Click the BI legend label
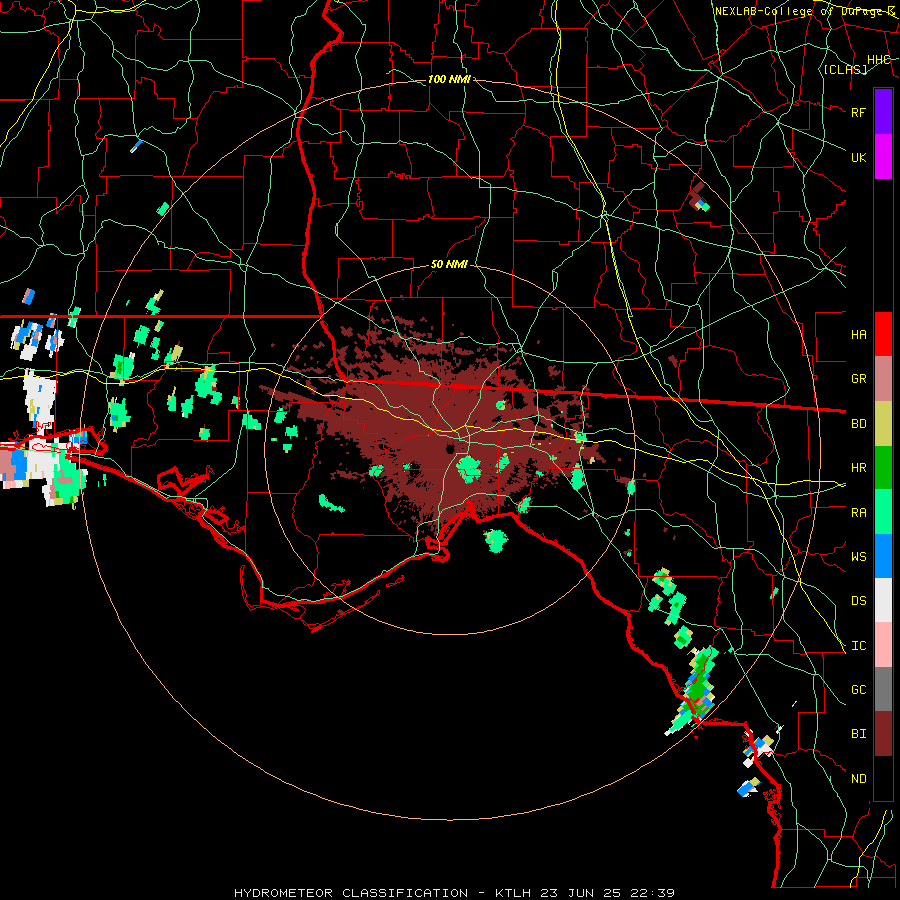Image resolution: width=900 pixels, height=900 pixels. pyautogui.click(x=858, y=734)
